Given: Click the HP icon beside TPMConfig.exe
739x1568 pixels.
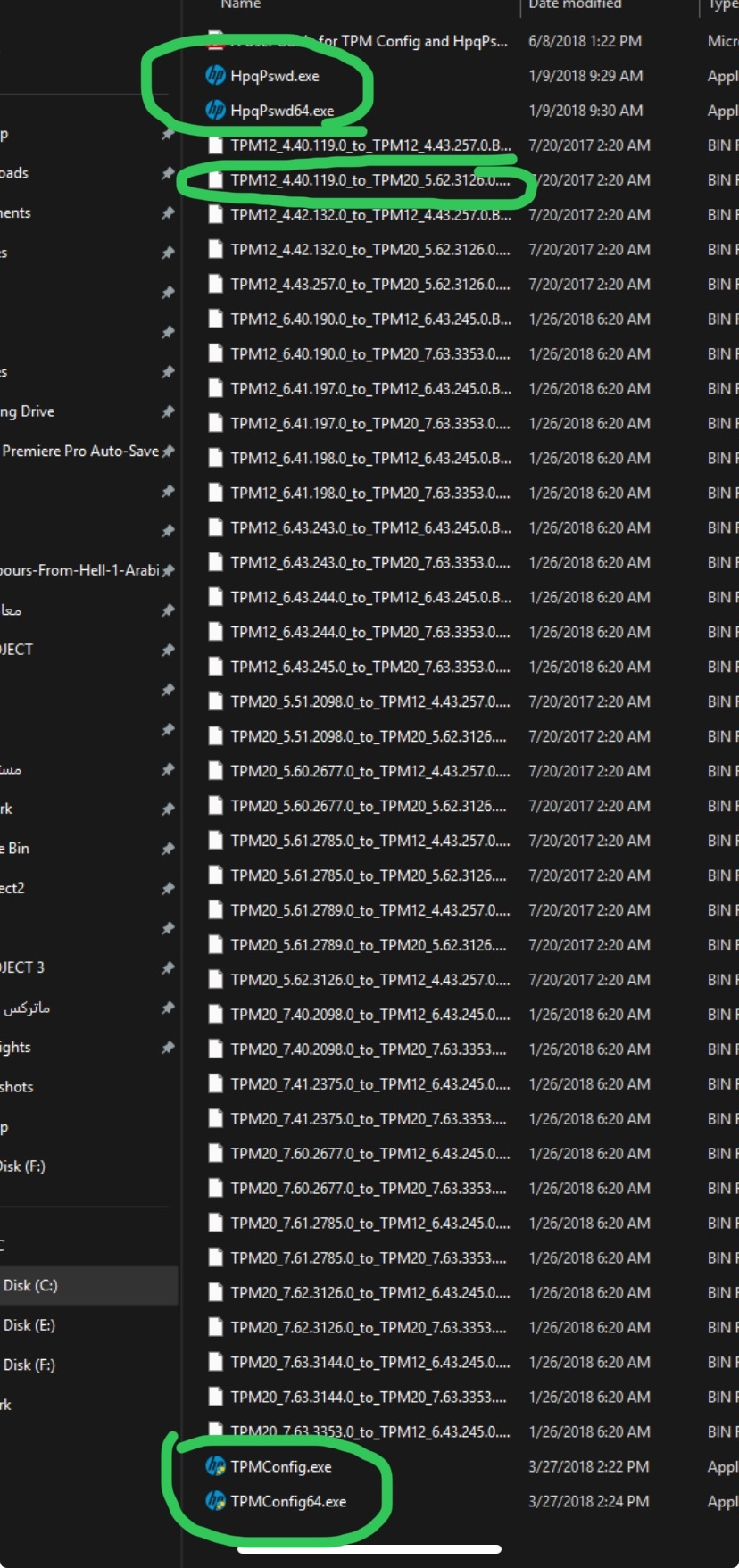Looking at the screenshot, I should click(215, 1466).
